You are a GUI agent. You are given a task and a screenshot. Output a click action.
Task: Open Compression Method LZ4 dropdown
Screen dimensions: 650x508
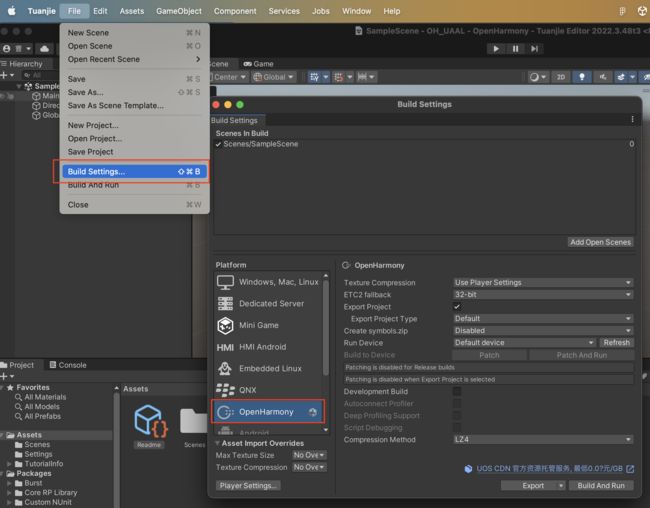click(x=543, y=439)
